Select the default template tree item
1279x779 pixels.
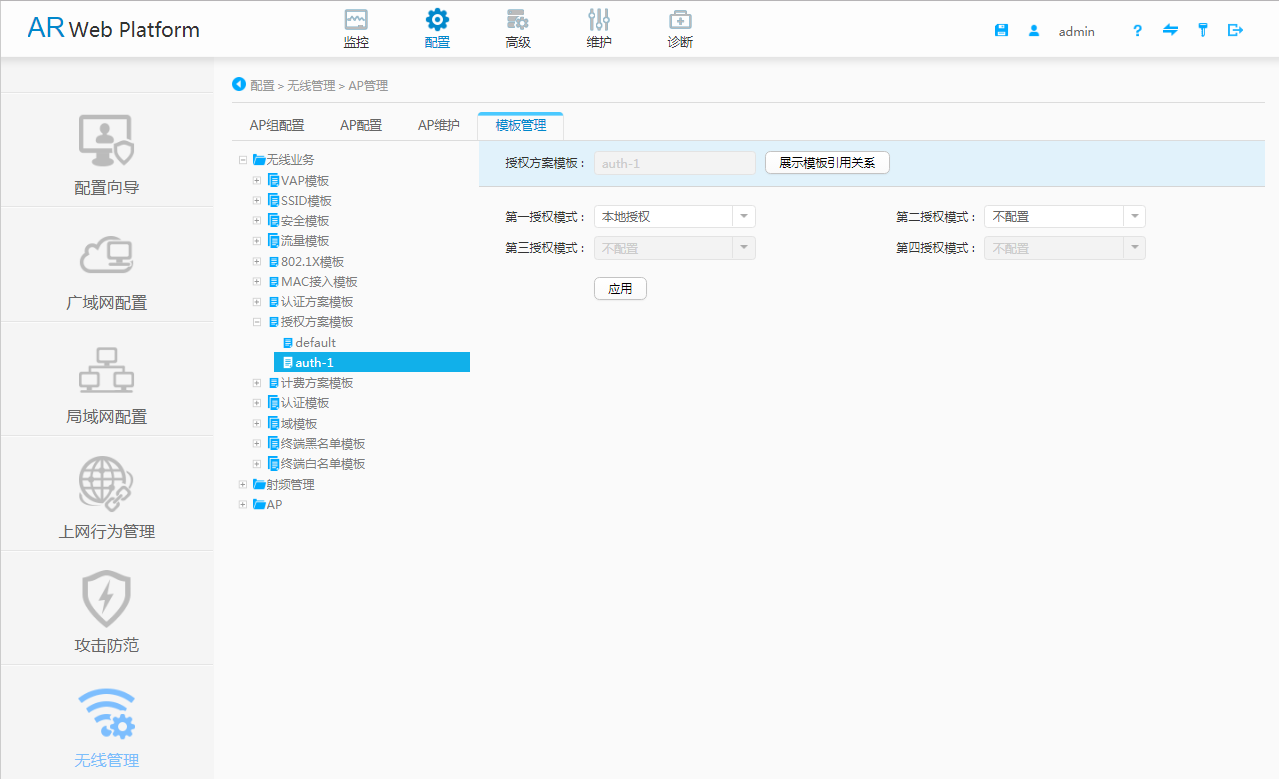tap(315, 343)
